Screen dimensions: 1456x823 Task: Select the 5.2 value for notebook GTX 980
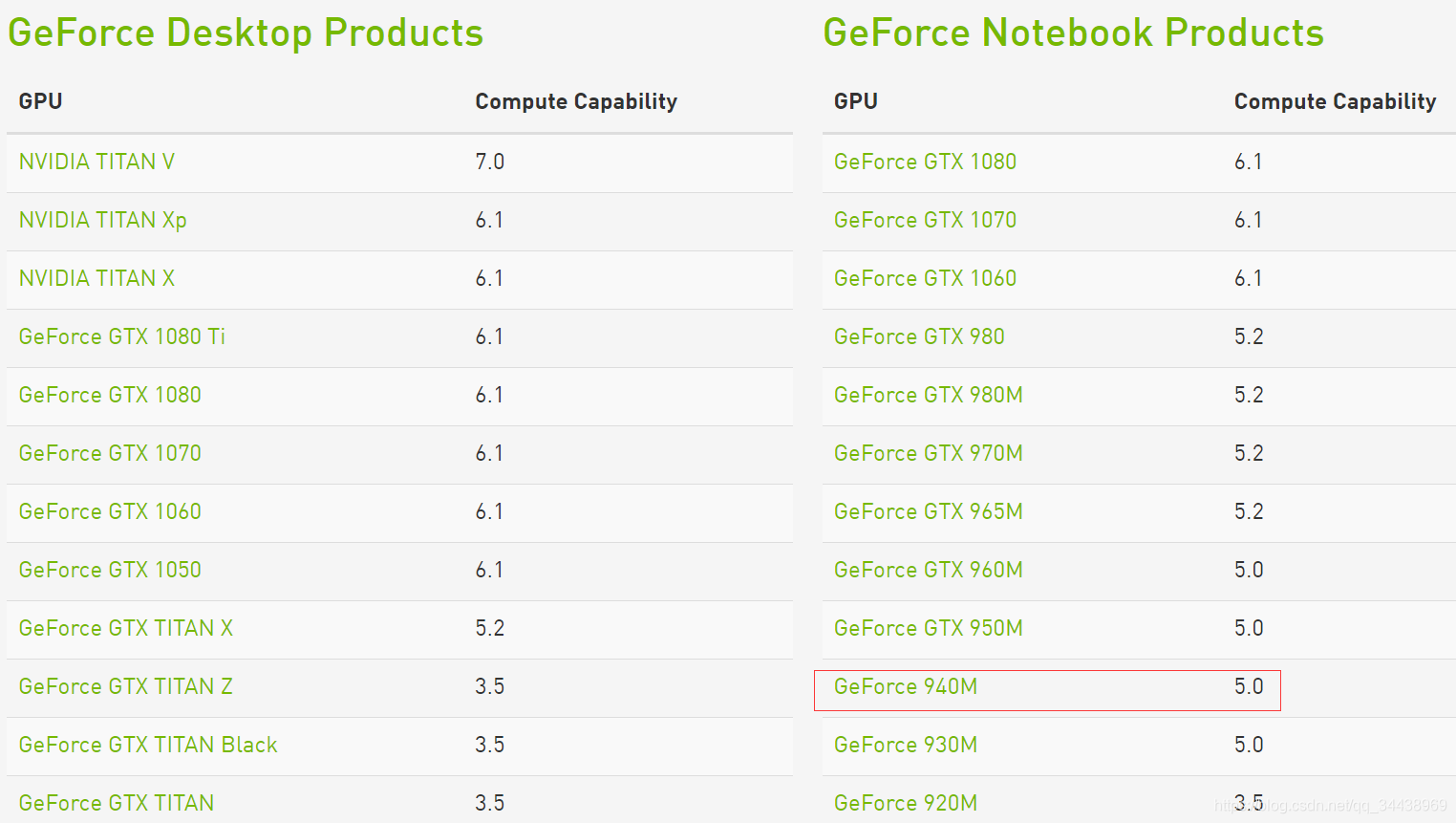click(x=1249, y=336)
